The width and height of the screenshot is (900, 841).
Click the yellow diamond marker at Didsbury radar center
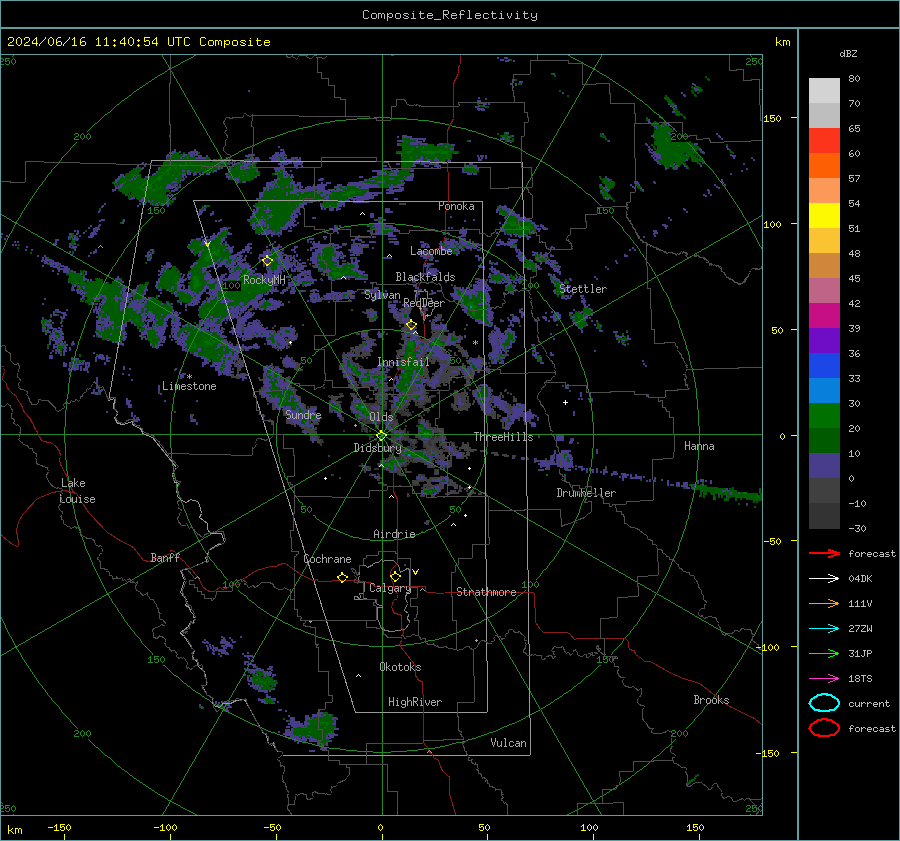[381, 436]
